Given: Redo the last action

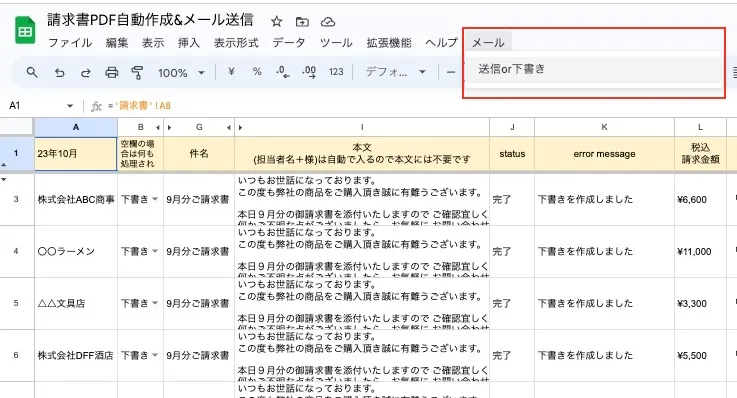Looking at the screenshot, I should (86, 72).
